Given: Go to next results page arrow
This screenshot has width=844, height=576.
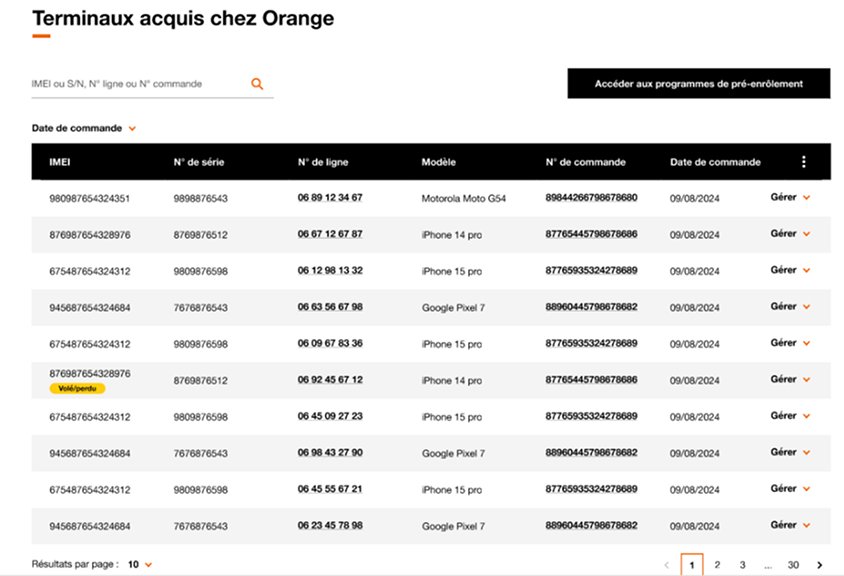Looking at the screenshot, I should tap(820, 565).
